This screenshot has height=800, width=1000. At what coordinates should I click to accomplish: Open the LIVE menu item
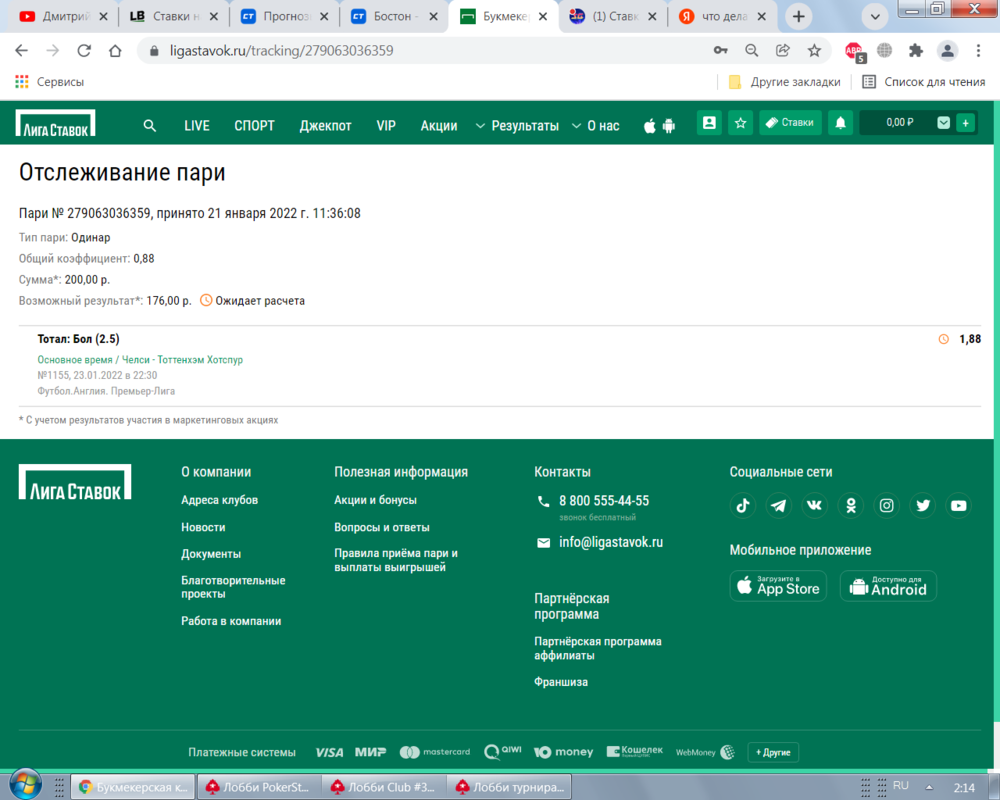pyautogui.click(x=196, y=126)
